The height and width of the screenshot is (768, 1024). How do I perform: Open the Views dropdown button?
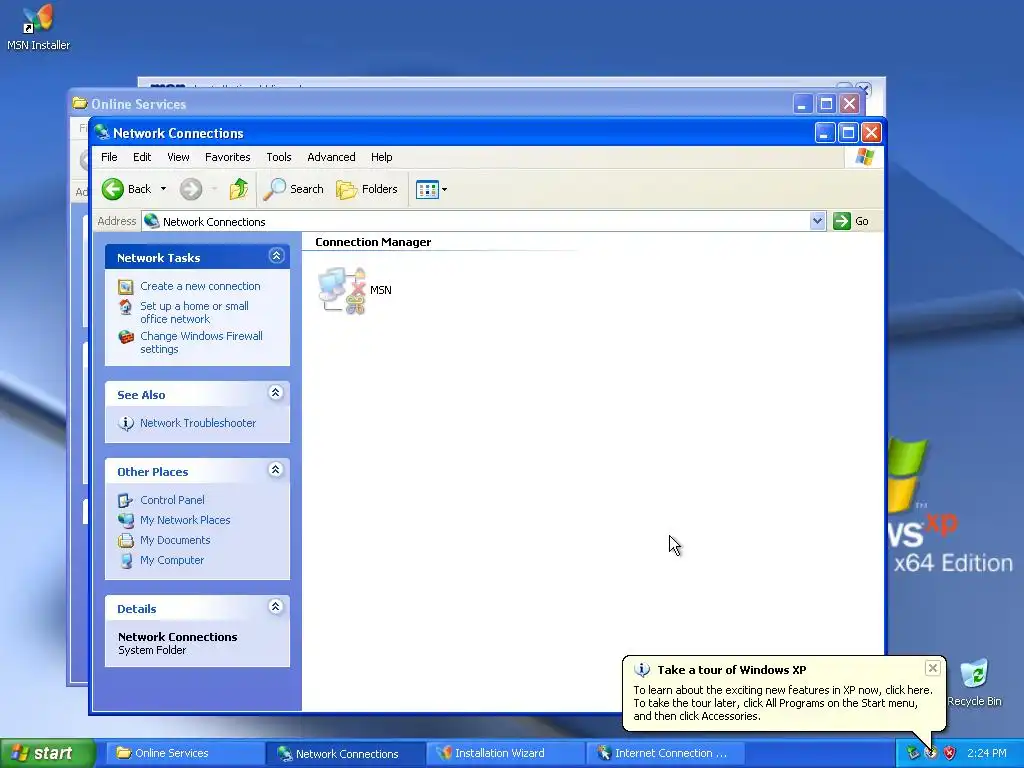pos(431,189)
